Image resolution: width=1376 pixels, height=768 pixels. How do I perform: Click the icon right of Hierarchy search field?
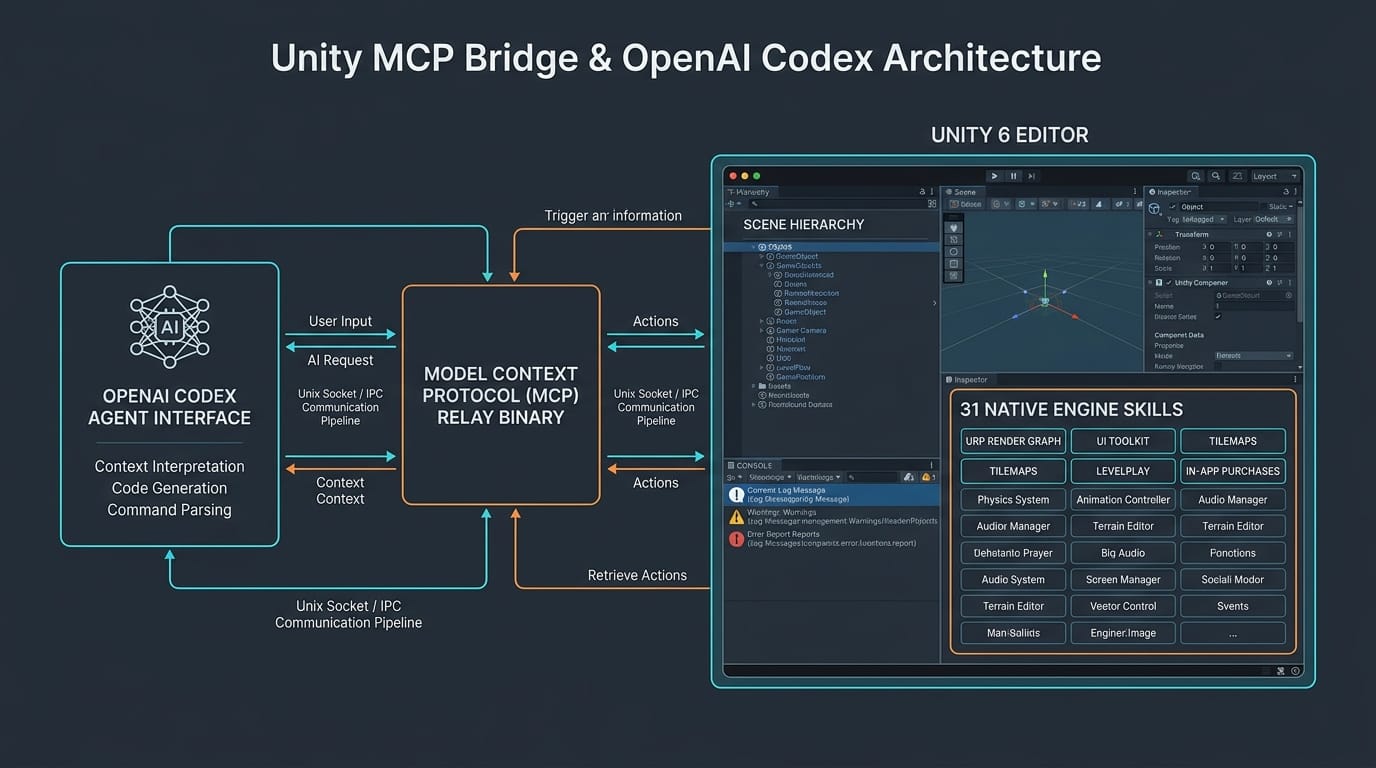(932, 204)
